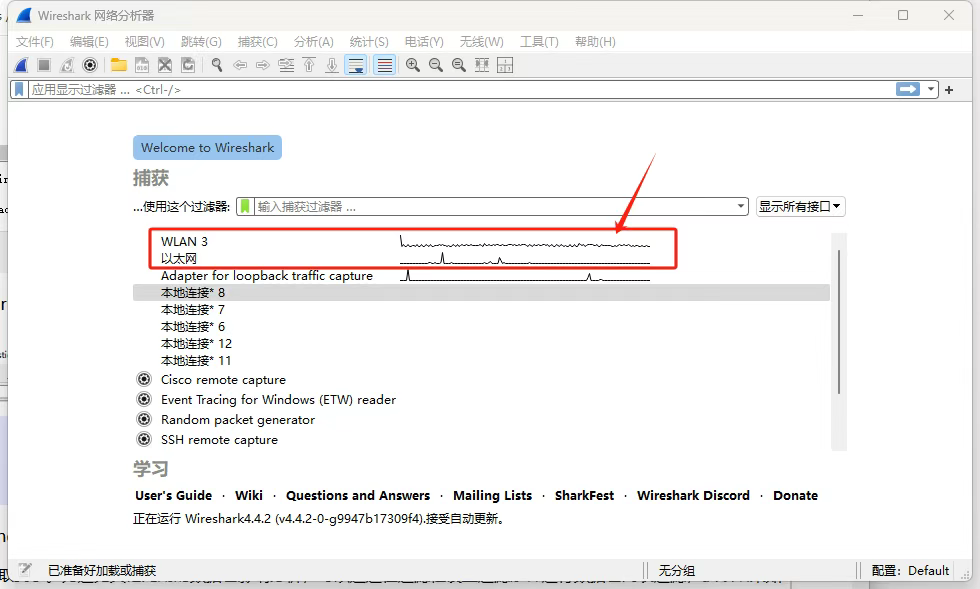Open the 统计(S) menu
This screenshot has height=589, width=980.
point(369,42)
